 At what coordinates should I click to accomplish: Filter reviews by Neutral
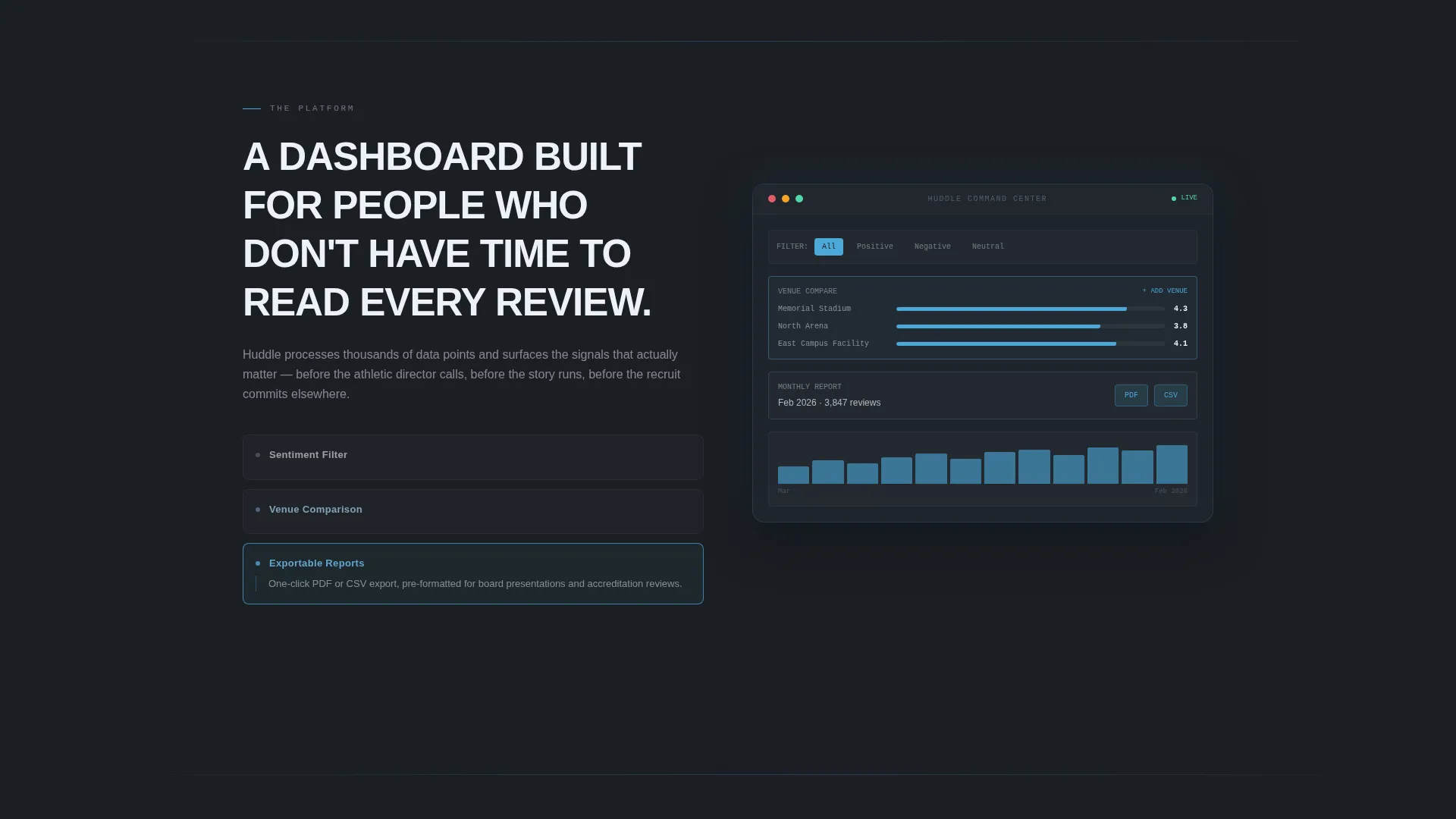(x=987, y=246)
